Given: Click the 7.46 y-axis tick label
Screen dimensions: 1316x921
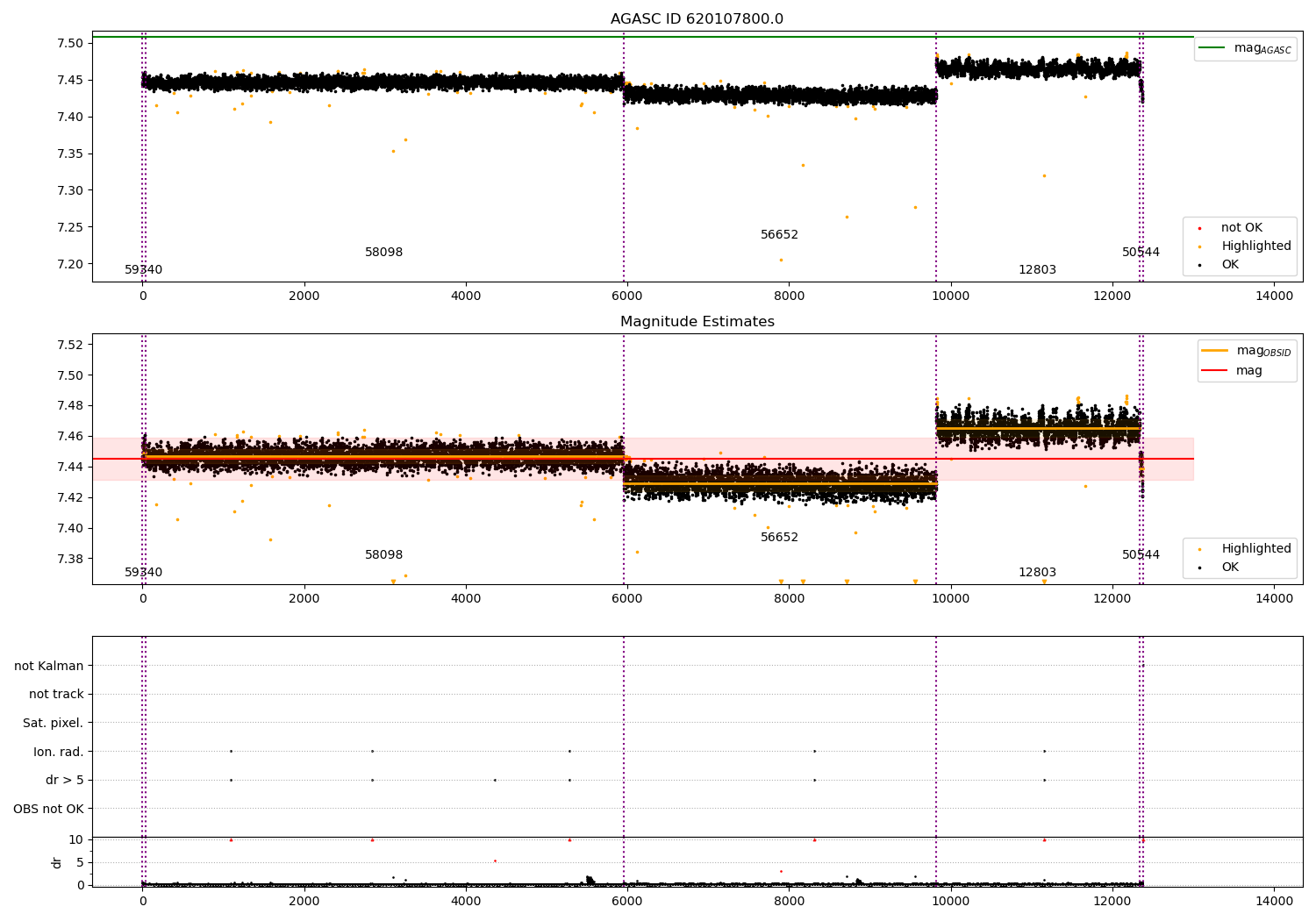Looking at the screenshot, I should 71,437.
